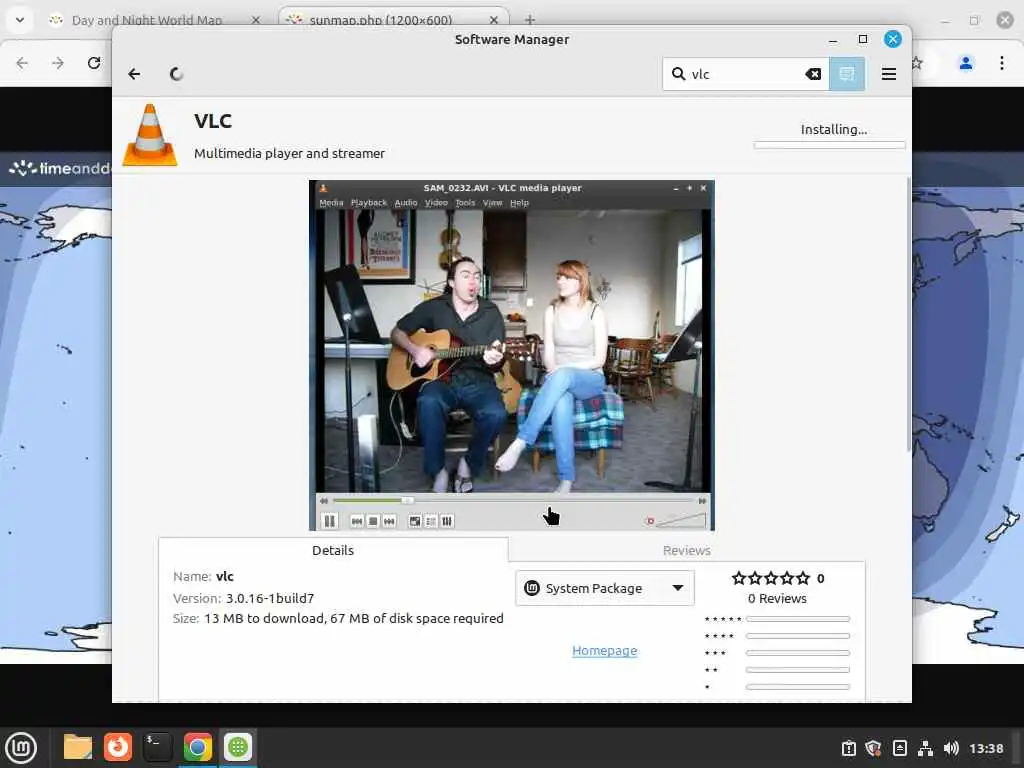Minimize the Software Manager window
Image resolution: width=1024 pixels, height=768 pixels.
coord(833,39)
